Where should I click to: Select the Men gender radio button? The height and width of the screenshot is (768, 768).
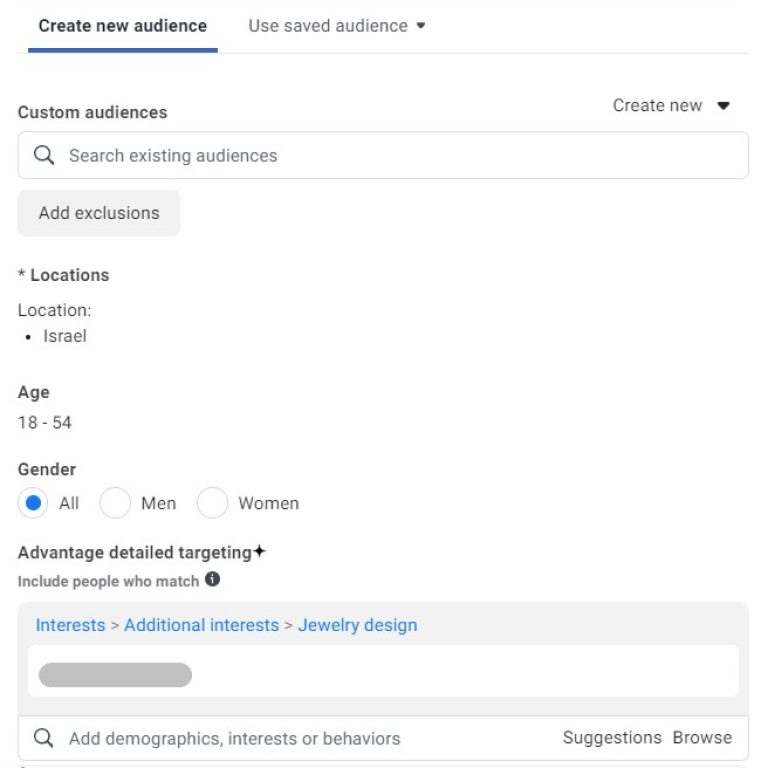(x=115, y=503)
